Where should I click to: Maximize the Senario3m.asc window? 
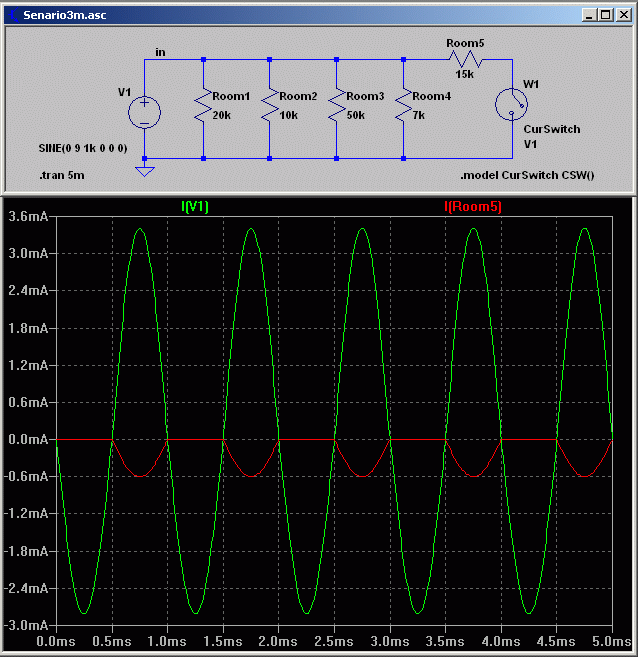tap(606, 15)
